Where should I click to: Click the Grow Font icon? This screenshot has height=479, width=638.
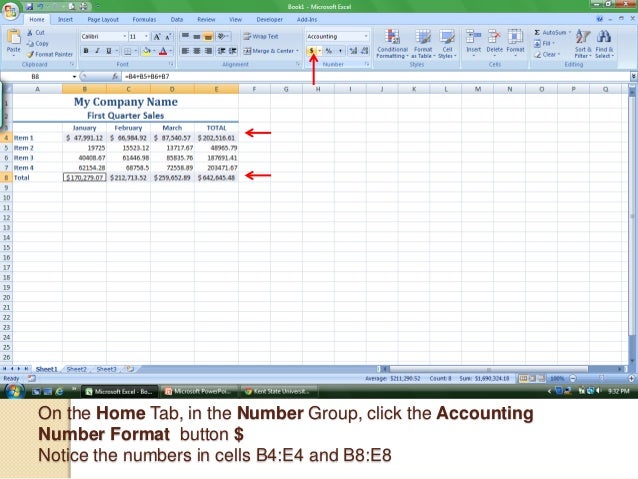click(157, 37)
